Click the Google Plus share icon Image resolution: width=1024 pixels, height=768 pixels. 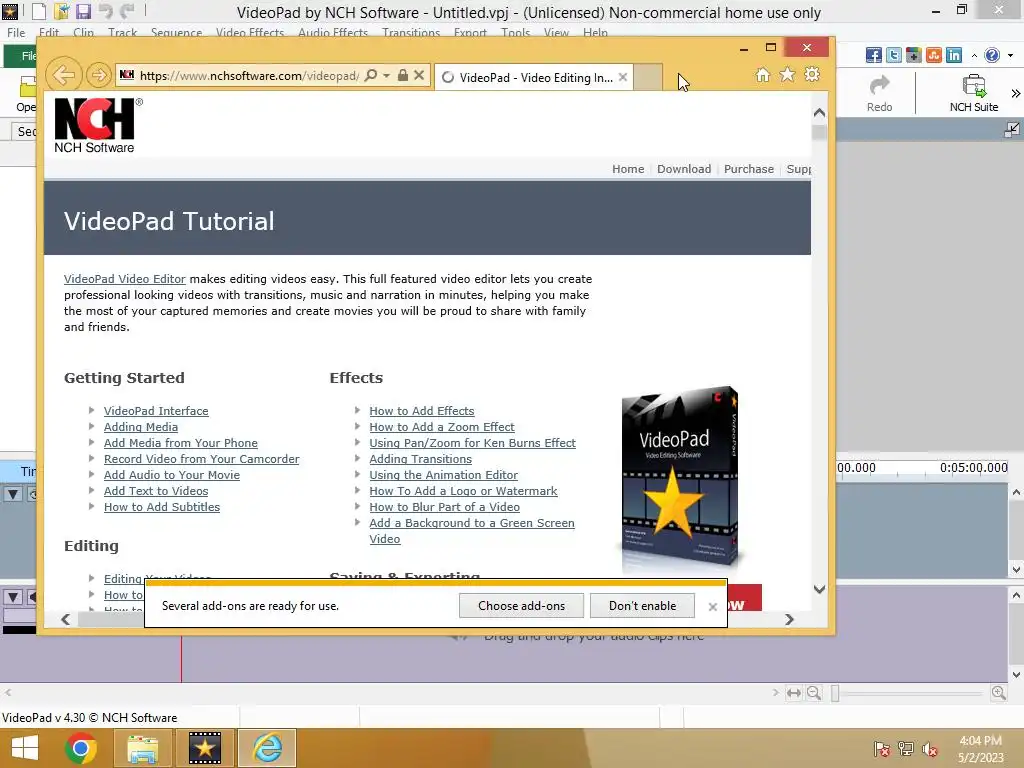click(x=914, y=55)
